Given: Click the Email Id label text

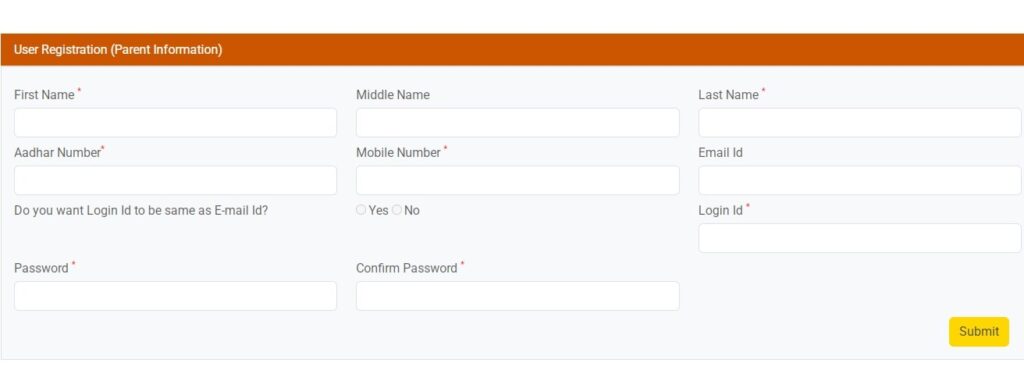Looking at the screenshot, I should 720,153.
